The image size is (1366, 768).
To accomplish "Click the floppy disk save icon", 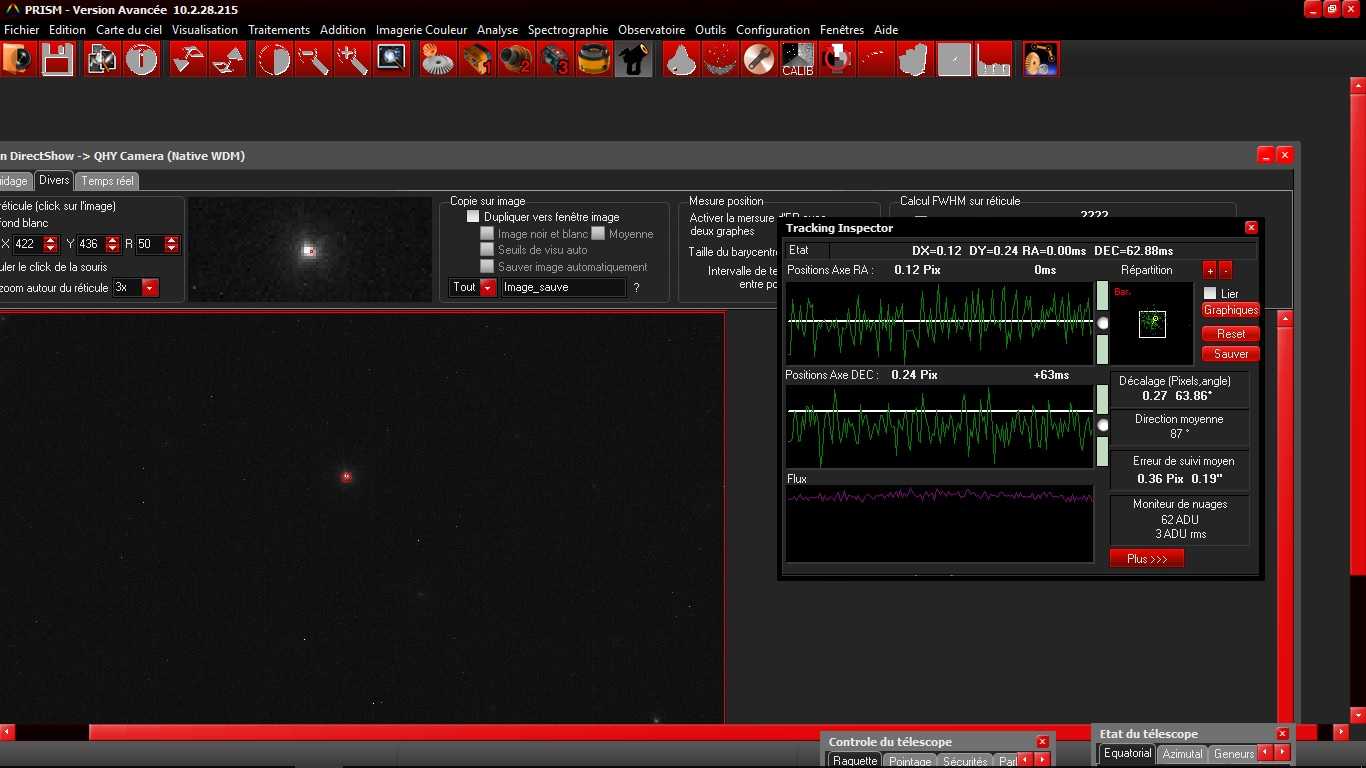I will (57, 60).
